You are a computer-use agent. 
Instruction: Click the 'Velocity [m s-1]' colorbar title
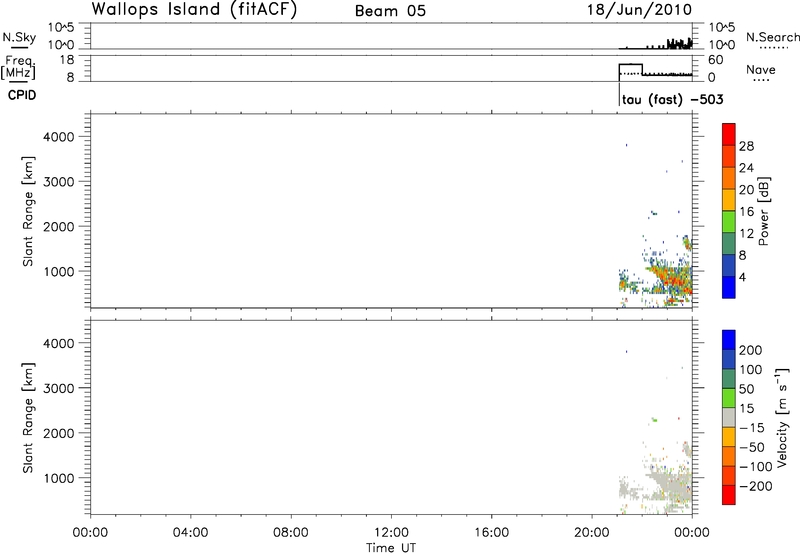(x=782, y=417)
